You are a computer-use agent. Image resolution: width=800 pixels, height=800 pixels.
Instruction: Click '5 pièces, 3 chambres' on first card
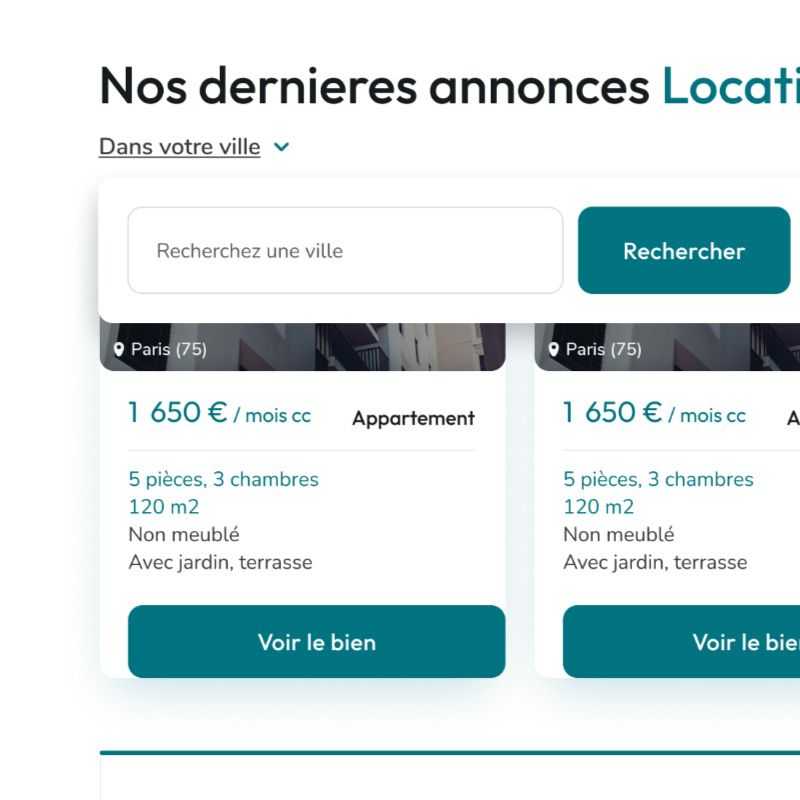(x=223, y=479)
